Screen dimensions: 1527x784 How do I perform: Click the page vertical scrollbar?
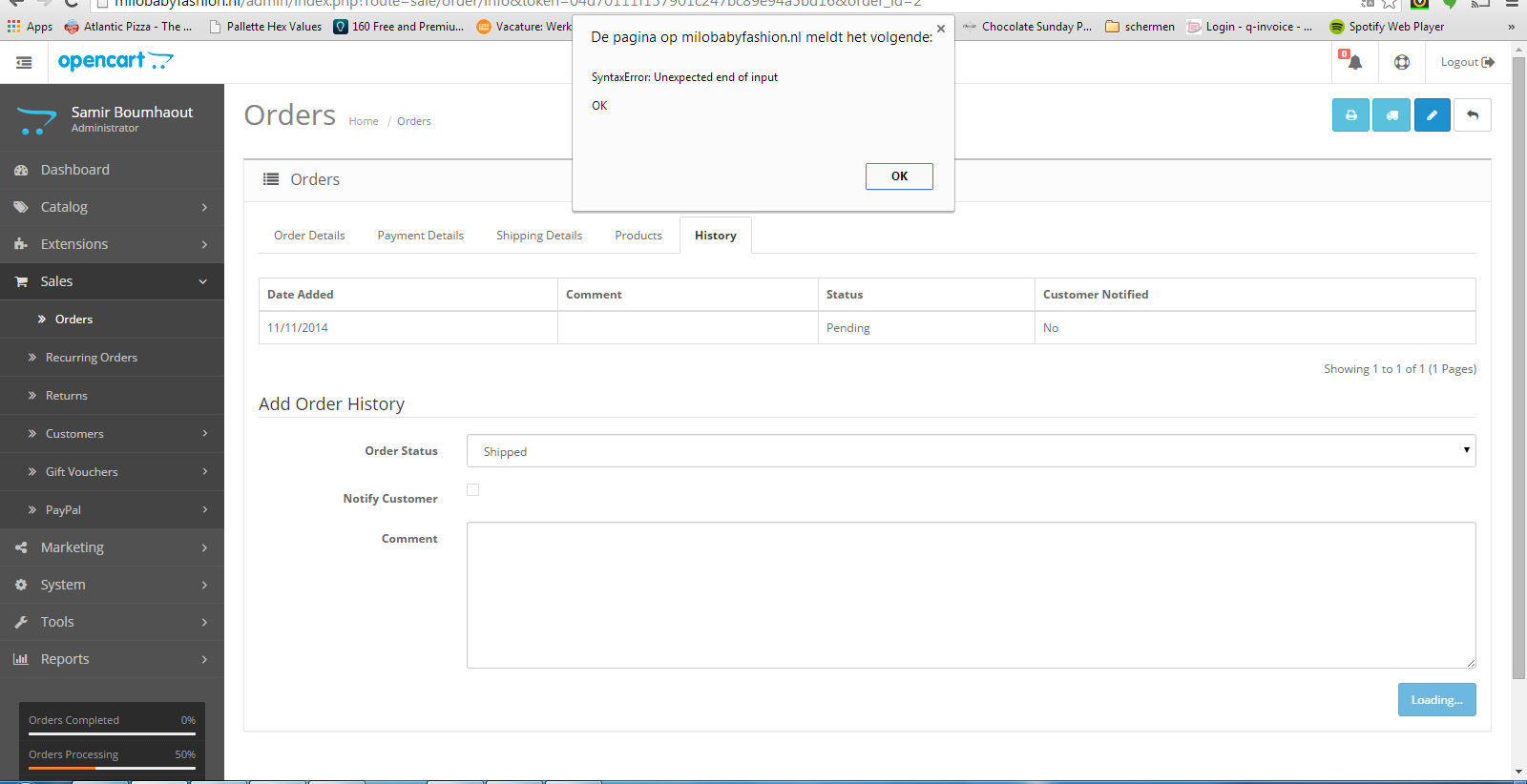(1518, 367)
